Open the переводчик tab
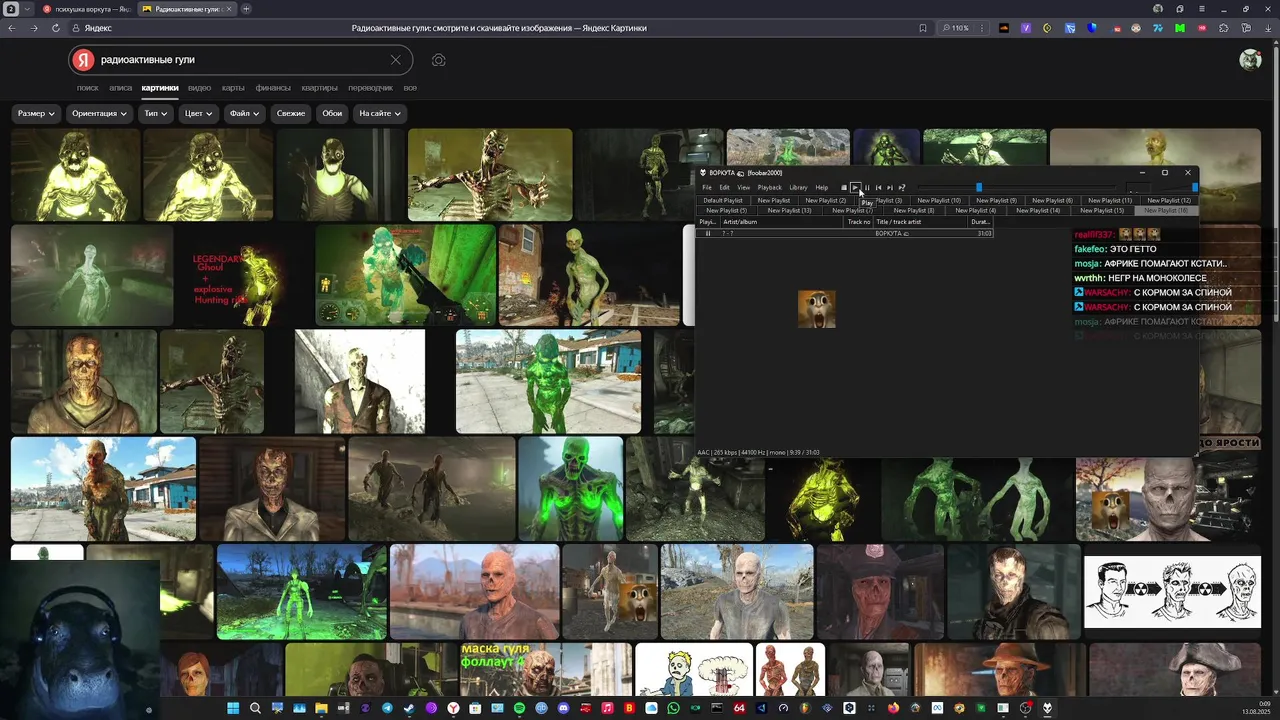This screenshot has width=1280, height=720. [x=370, y=88]
